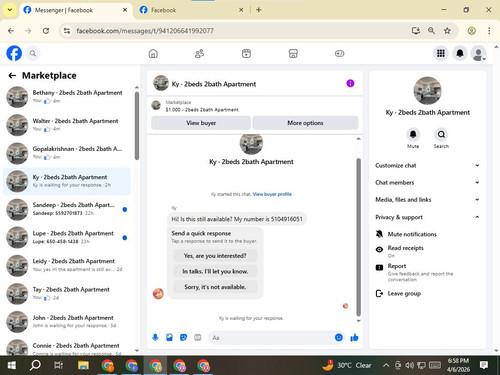Open the Facebook search magnifier icon
The width and height of the screenshot is (500, 375).
(33, 53)
